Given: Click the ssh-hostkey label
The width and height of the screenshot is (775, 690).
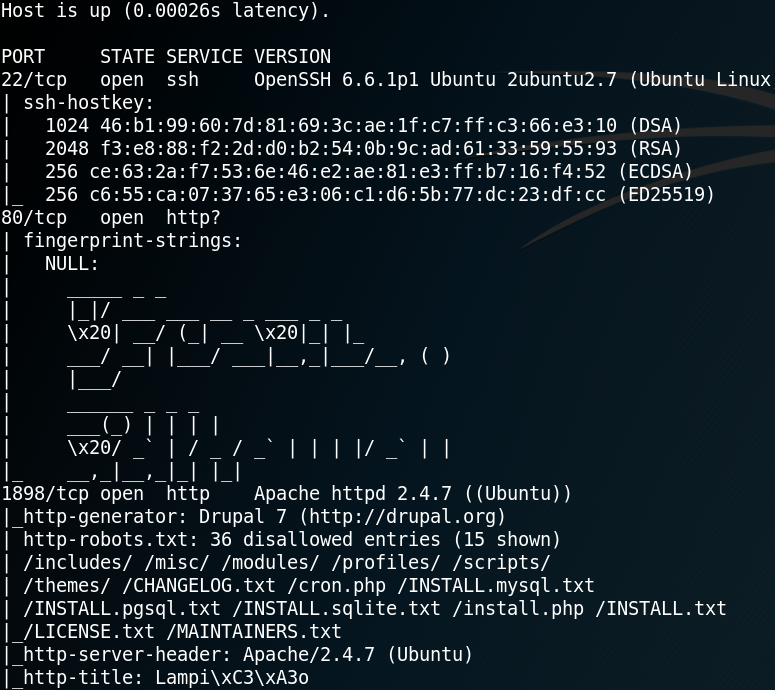Looking at the screenshot, I should point(89,103).
